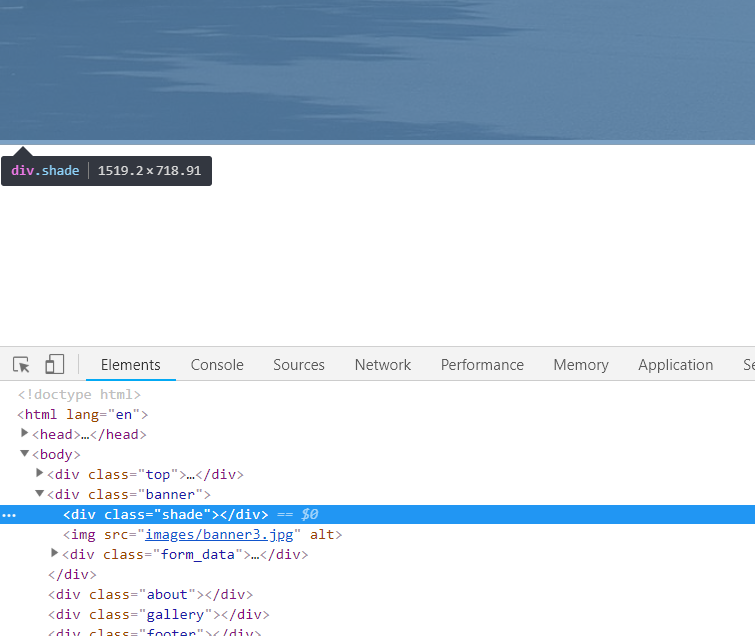The height and width of the screenshot is (636, 755).
Task: Click the banner closing div tag
Action: point(72,575)
